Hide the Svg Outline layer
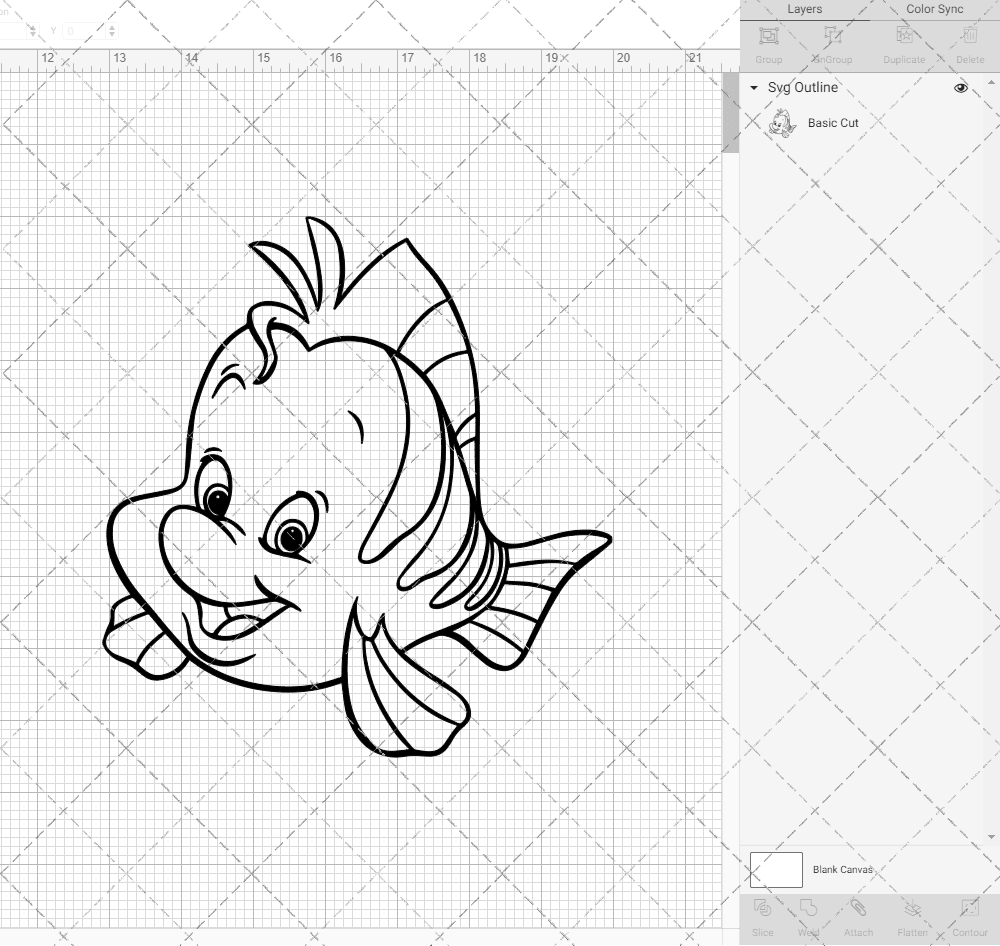 click(x=961, y=88)
